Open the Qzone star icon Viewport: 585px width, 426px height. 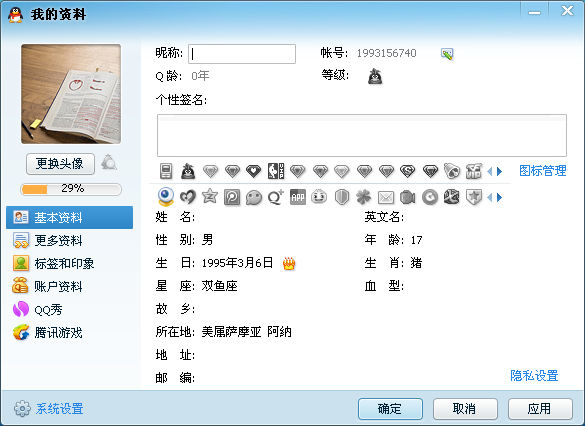point(210,196)
